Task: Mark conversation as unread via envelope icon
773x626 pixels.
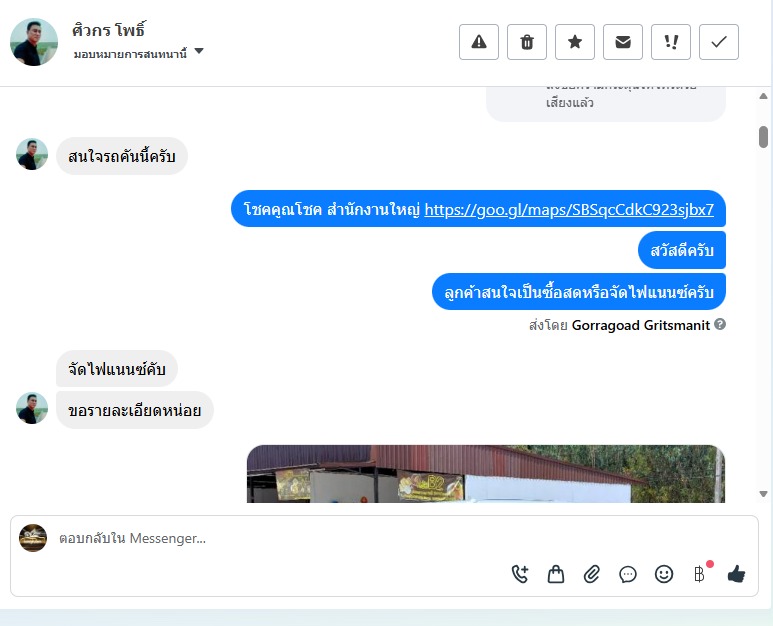Action: (x=623, y=42)
